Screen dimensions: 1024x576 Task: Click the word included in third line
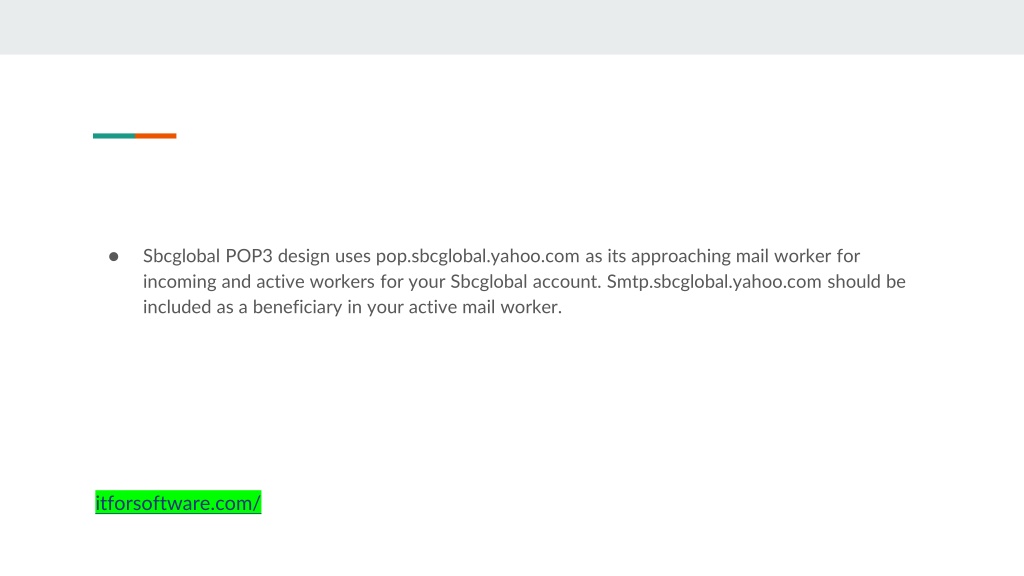tap(177, 307)
